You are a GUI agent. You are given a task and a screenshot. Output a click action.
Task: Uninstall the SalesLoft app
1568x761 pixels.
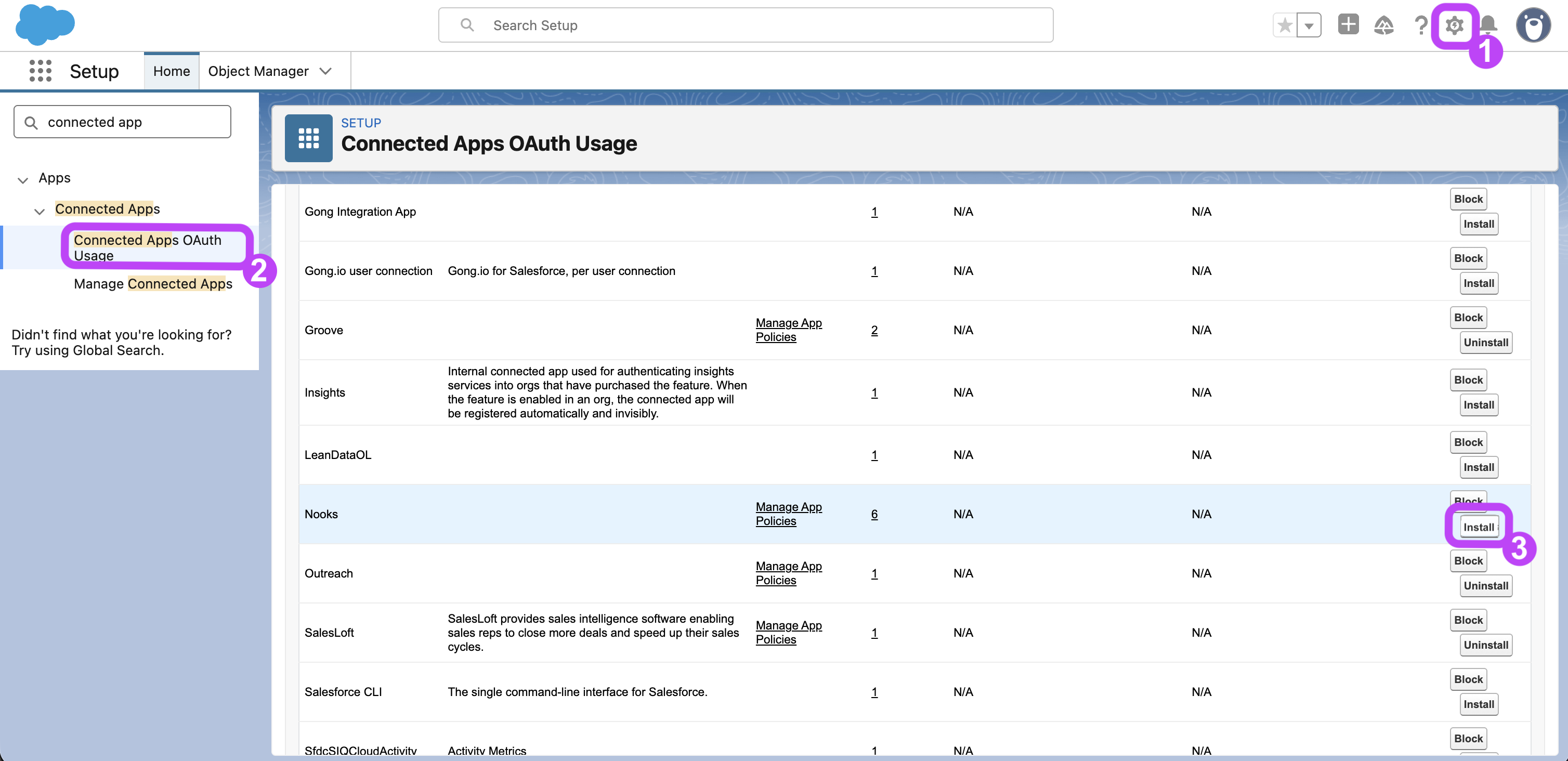tap(1486, 645)
